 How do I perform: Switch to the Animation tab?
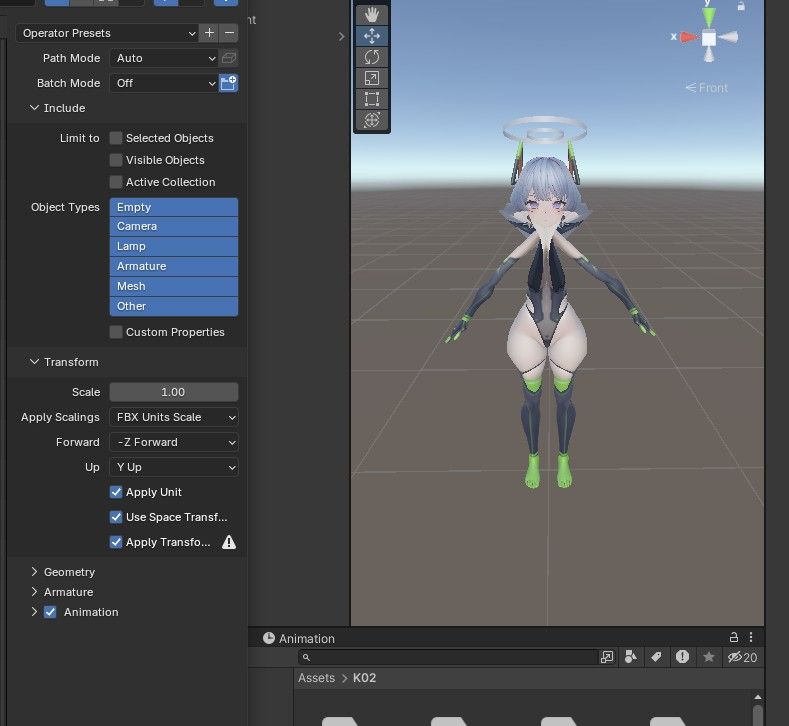pyautogui.click(x=299, y=638)
